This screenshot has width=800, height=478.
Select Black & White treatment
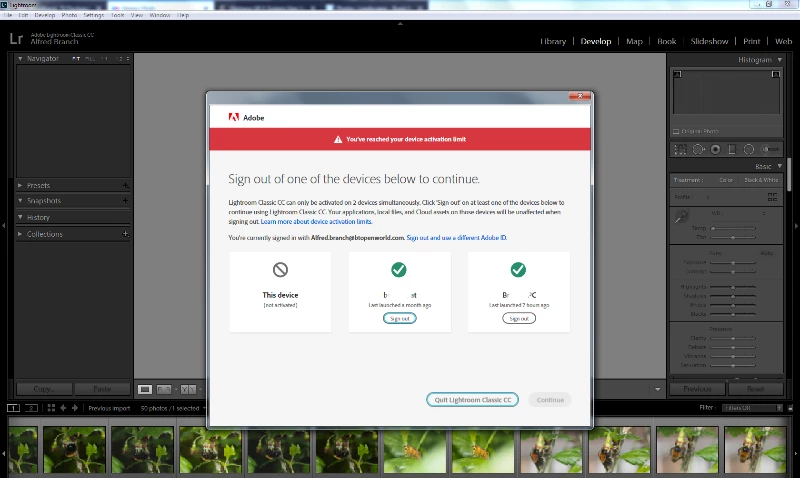[x=761, y=180]
